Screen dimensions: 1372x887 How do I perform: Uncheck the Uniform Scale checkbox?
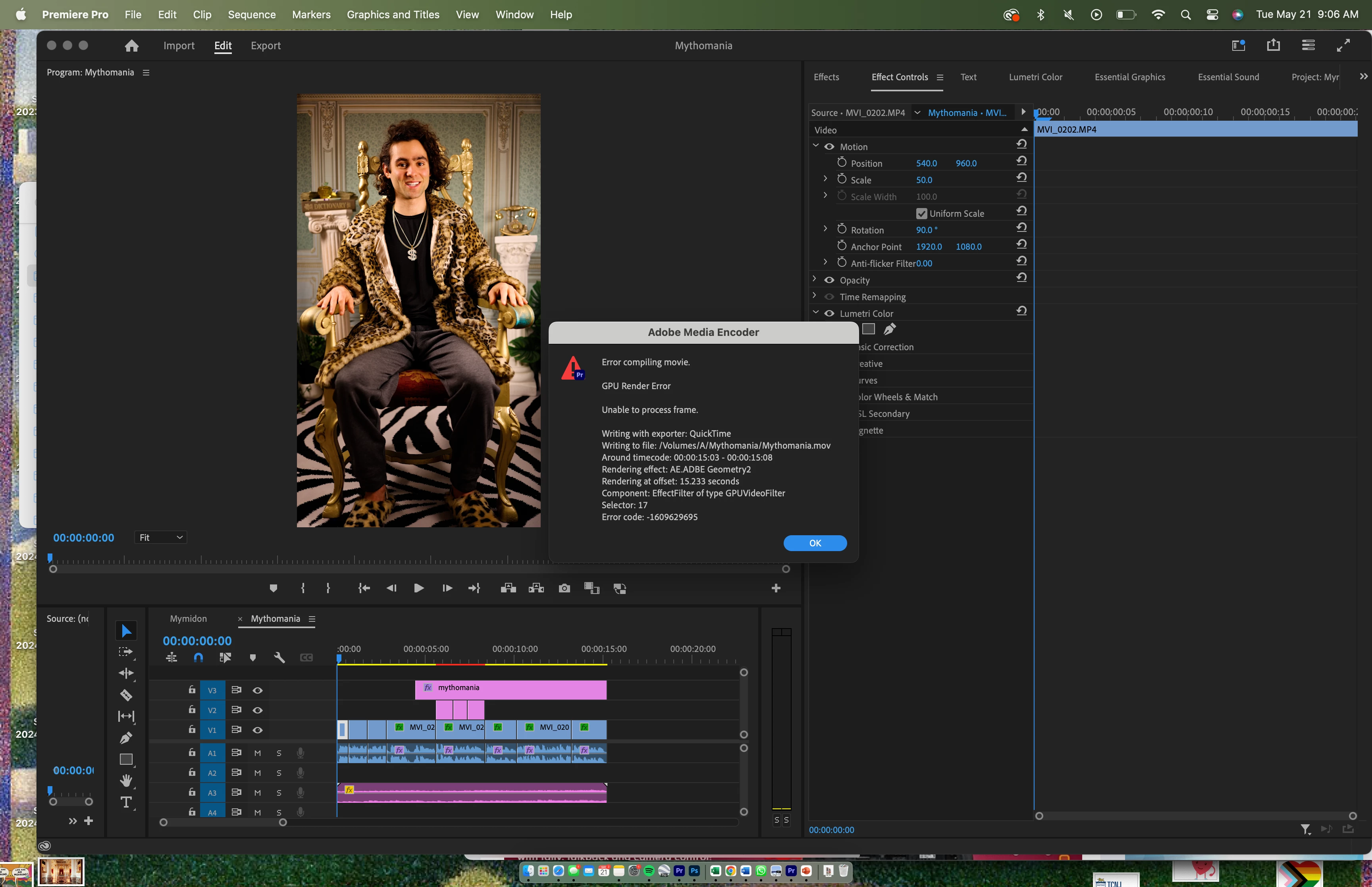(921, 214)
